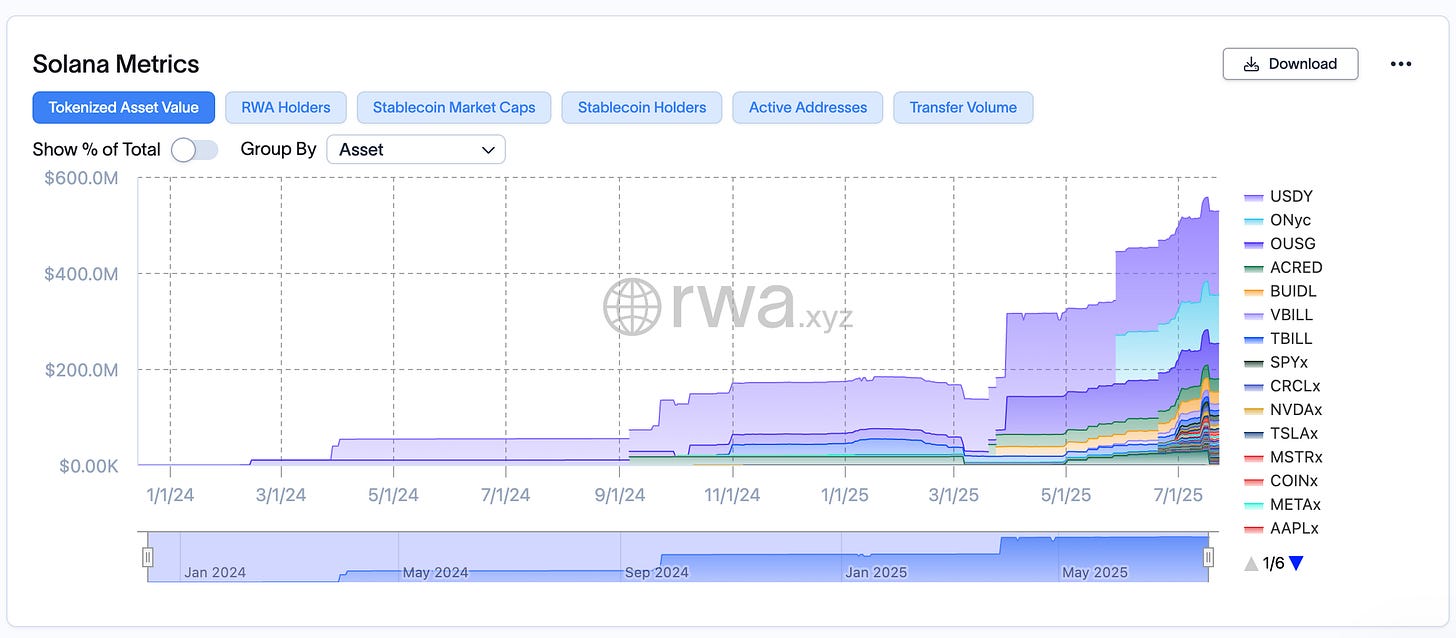1456x638 pixels.
Task: Go to next legend page arrow
Action: coord(1297,563)
